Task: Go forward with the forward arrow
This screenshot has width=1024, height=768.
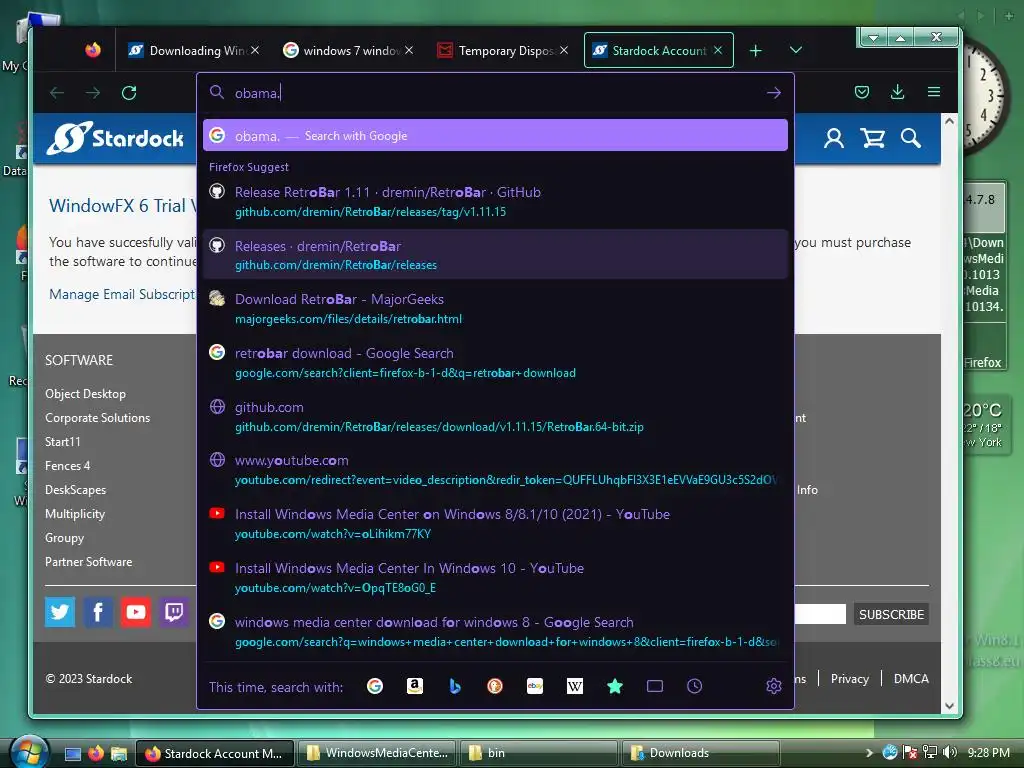Action: pyautogui.click(x=93, y=93)
